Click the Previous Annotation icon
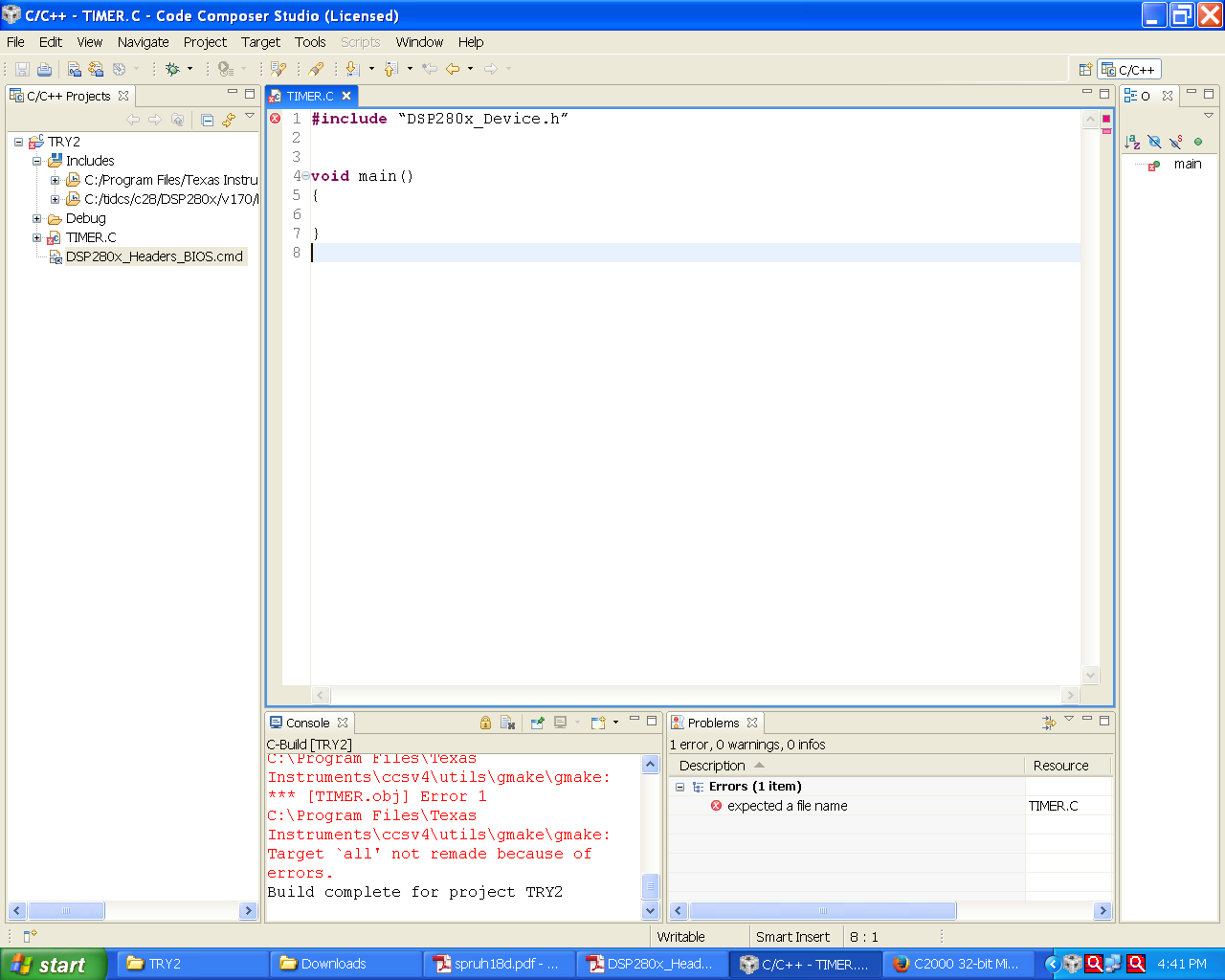This screenshot has width=1225, height=980. [x=390, y=69]
